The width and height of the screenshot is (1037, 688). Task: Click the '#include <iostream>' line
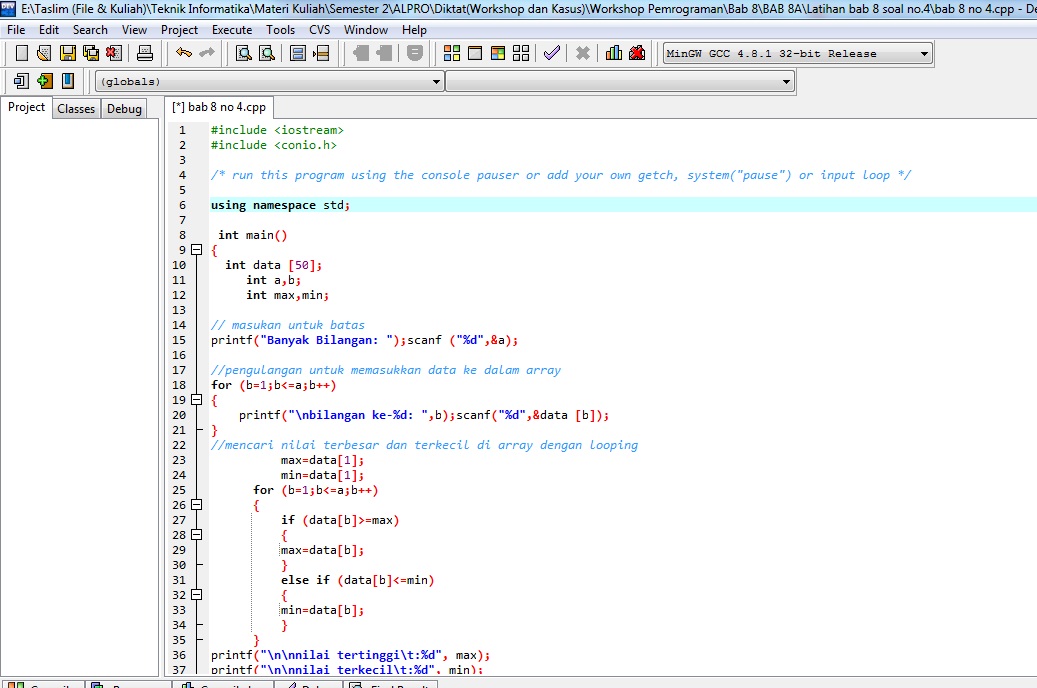click(277, 130)
